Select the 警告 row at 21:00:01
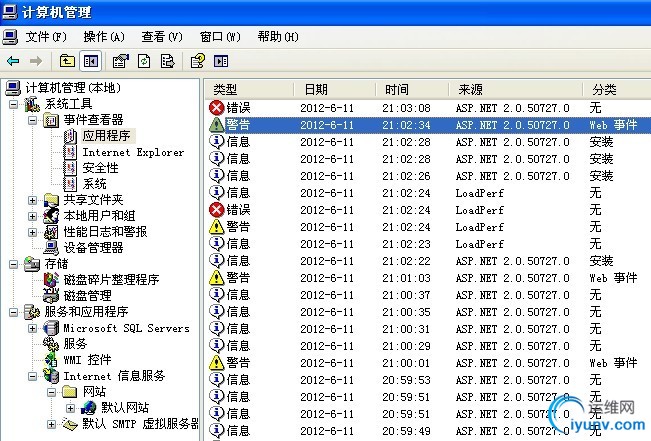Image resolution: width=651 pixels, height=441 pixels. 428,363
